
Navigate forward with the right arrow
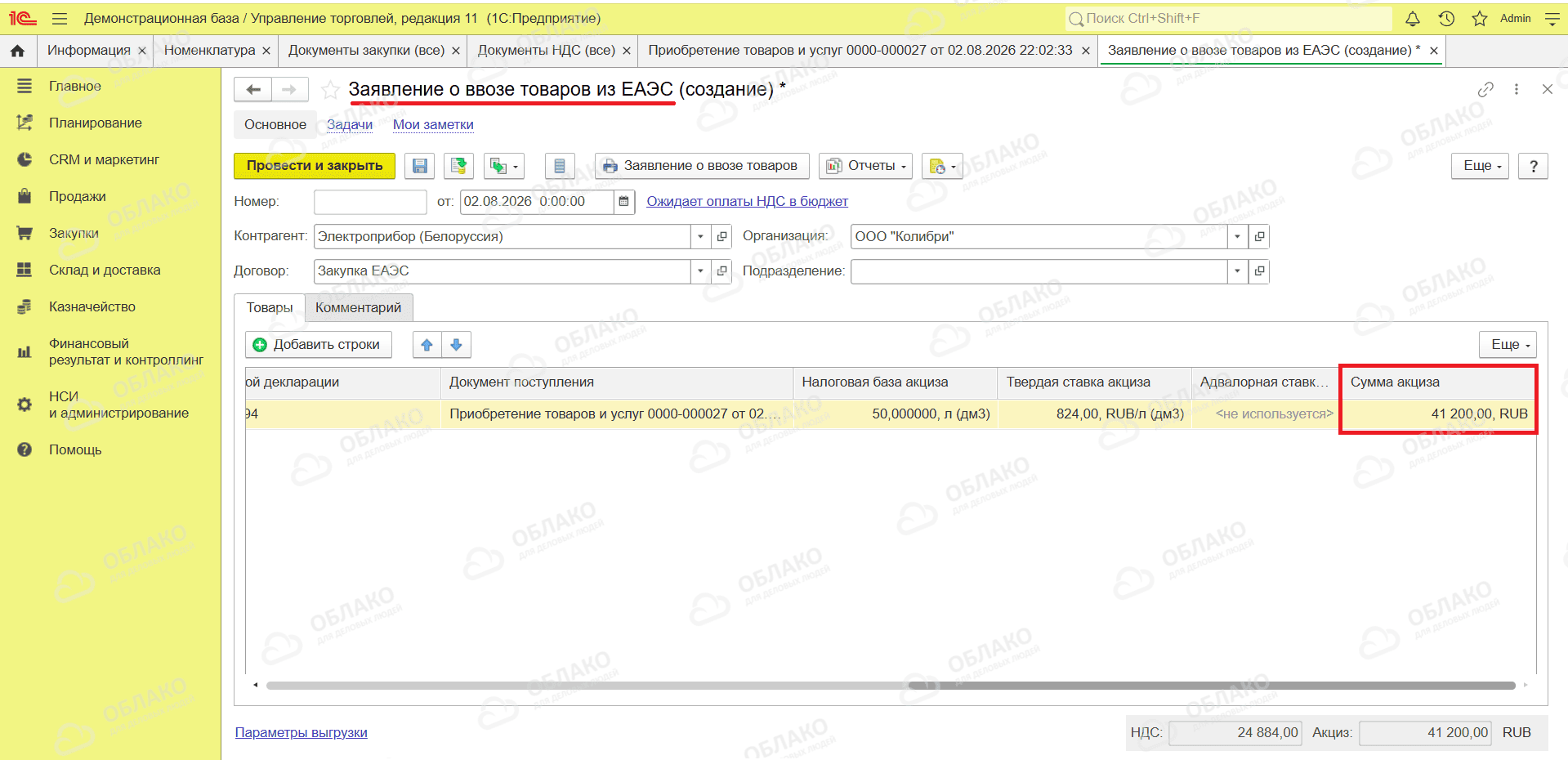coord(289,89)
